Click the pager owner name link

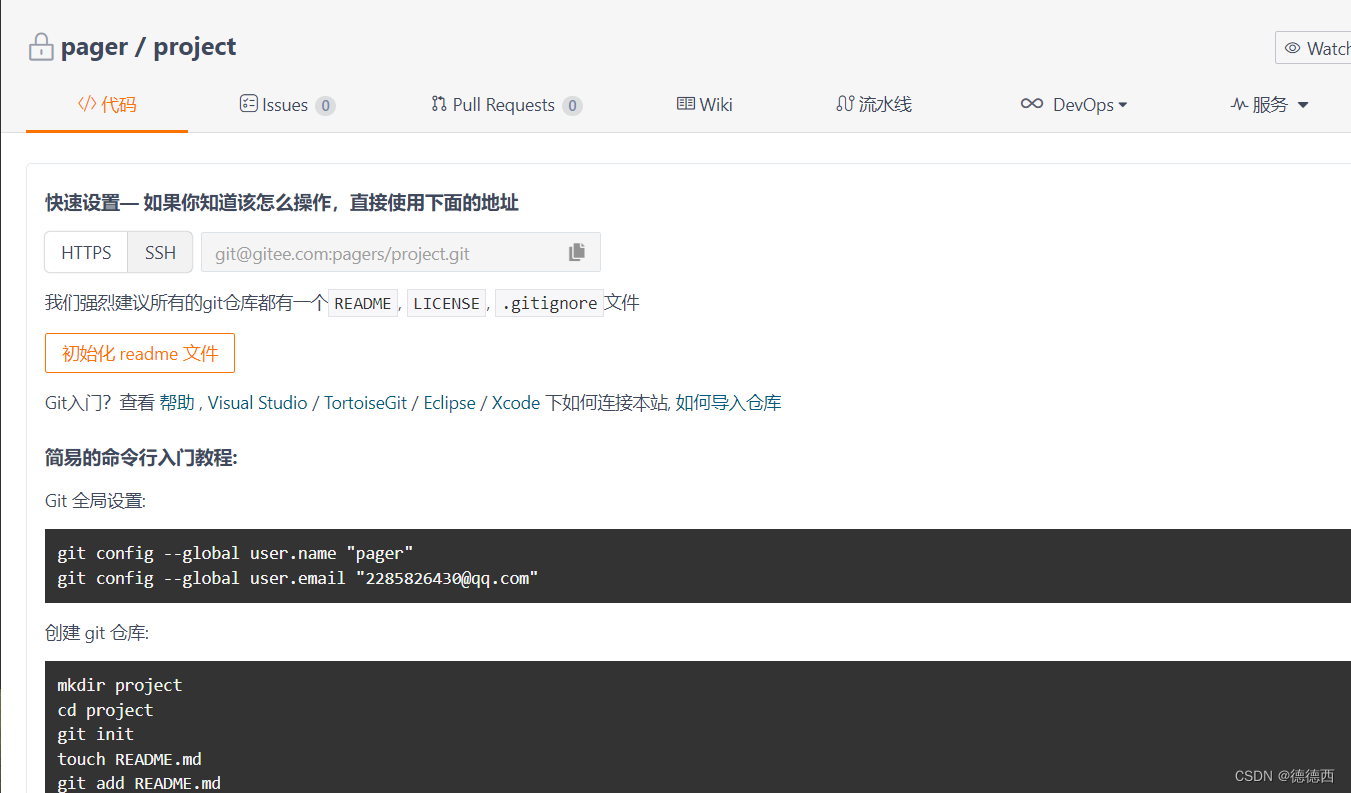pos(94,47)
